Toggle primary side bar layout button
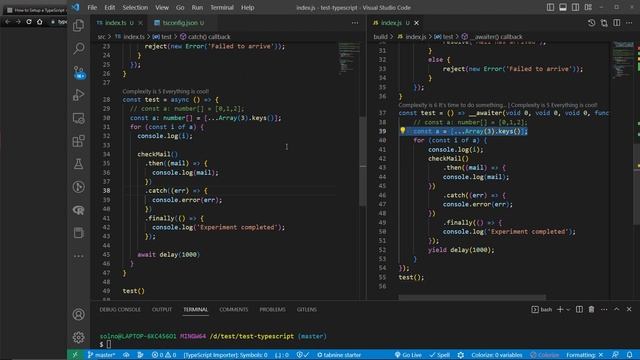 (550, 7)
